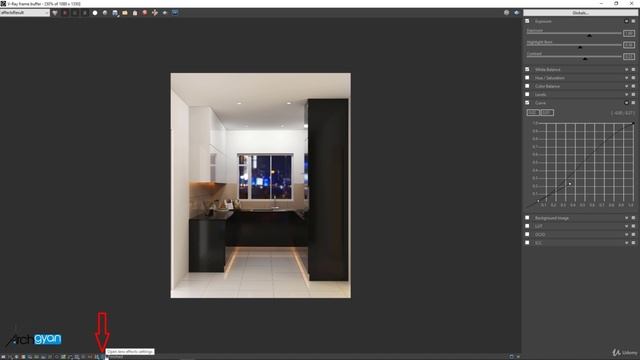
Task: Click the region render icon
Action: tap(165, 13)
